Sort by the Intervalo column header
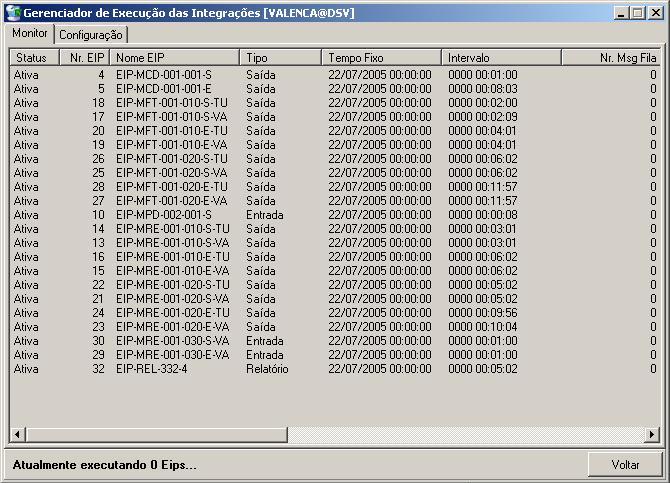 pyautogui.click(x=500, y=58)
